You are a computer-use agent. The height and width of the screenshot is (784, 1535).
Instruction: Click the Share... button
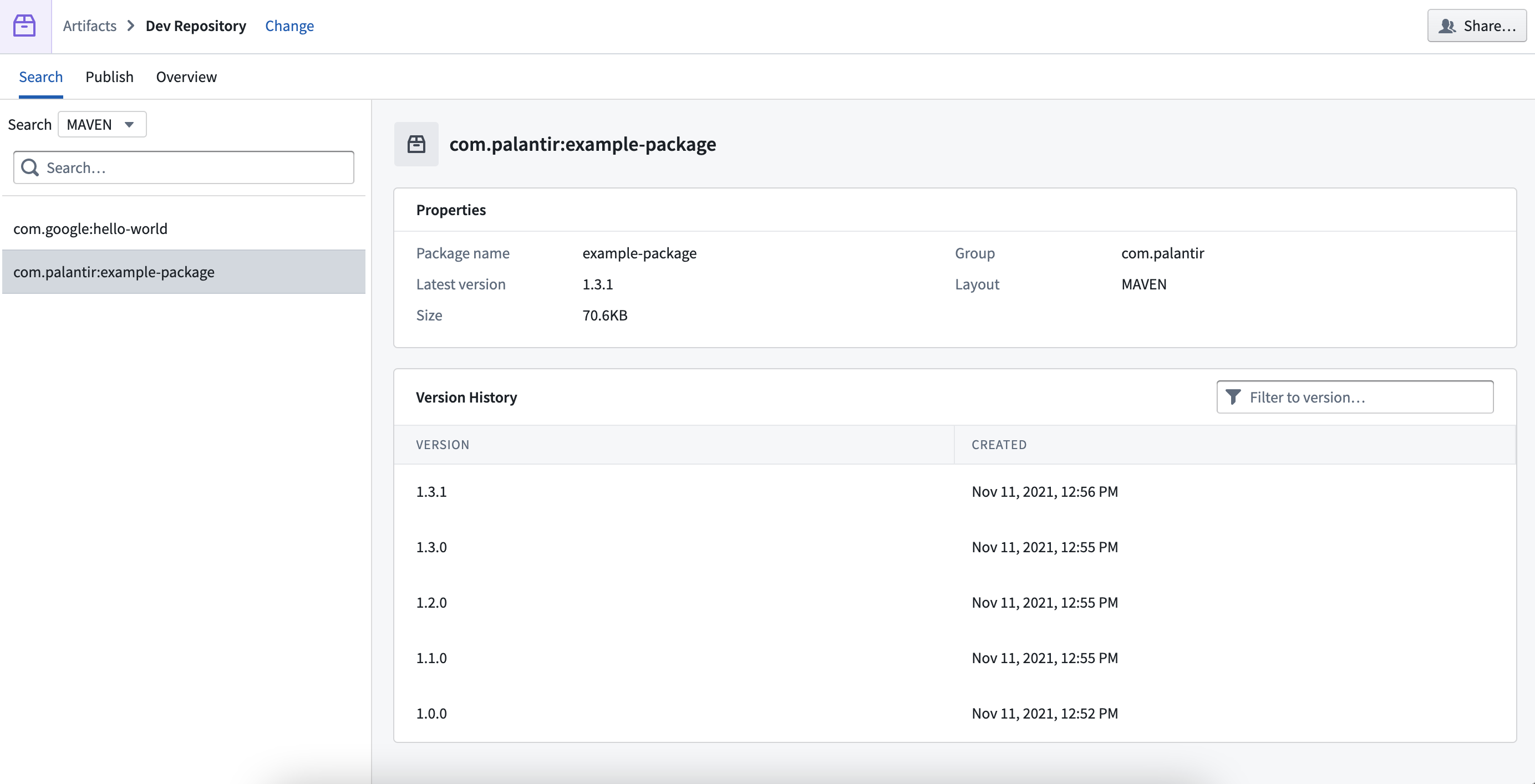pyautogui.click(x=1477, y=26)
